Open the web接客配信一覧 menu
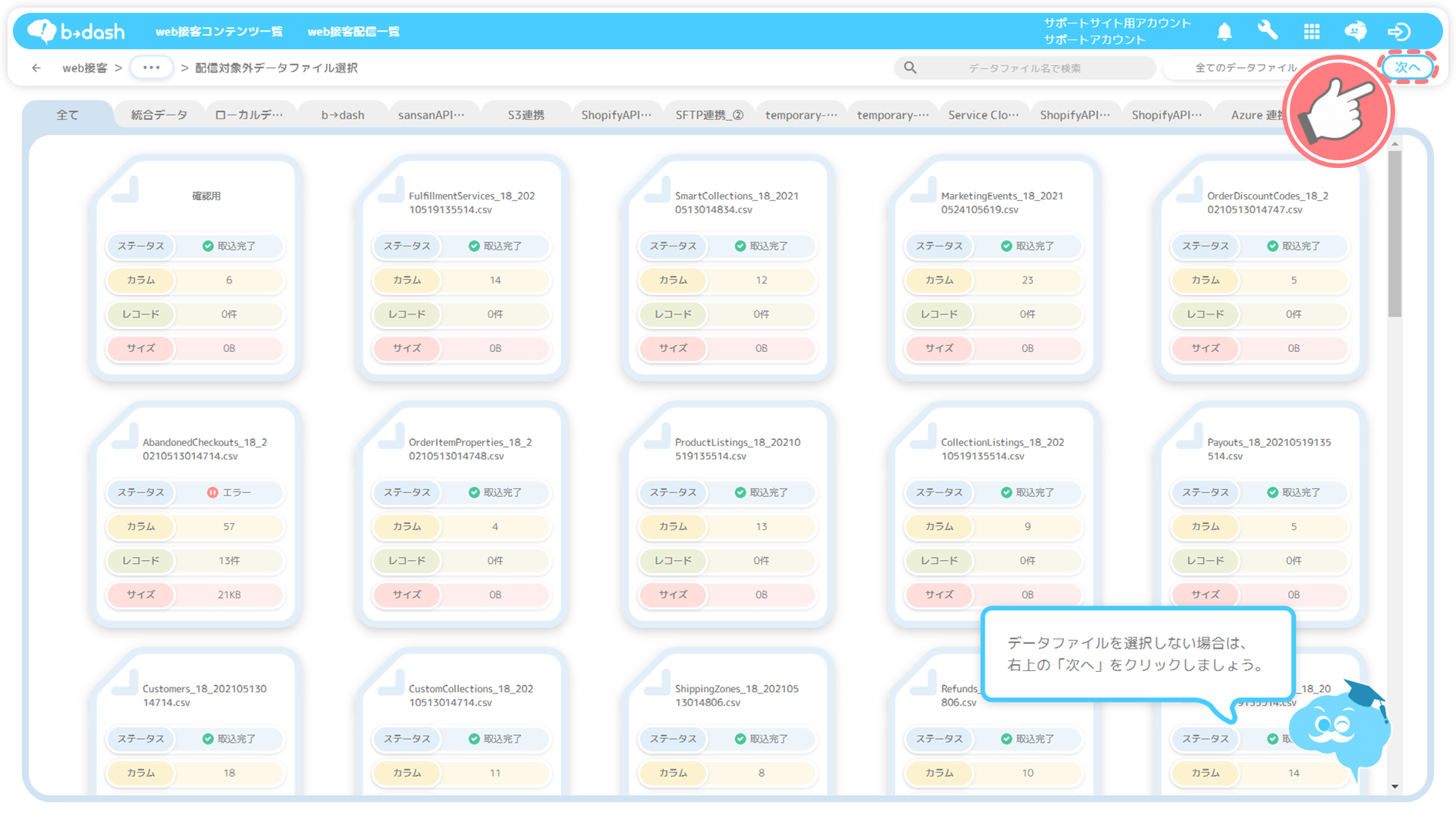 [353, 32]
